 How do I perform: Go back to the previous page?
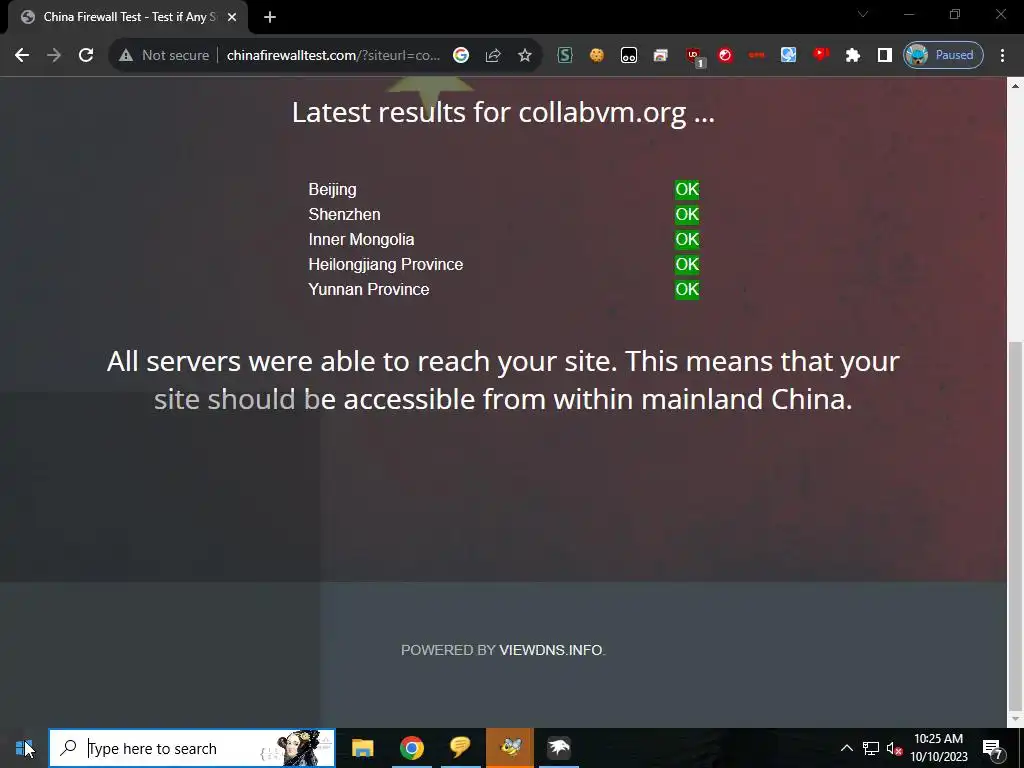tap(22, 56)
